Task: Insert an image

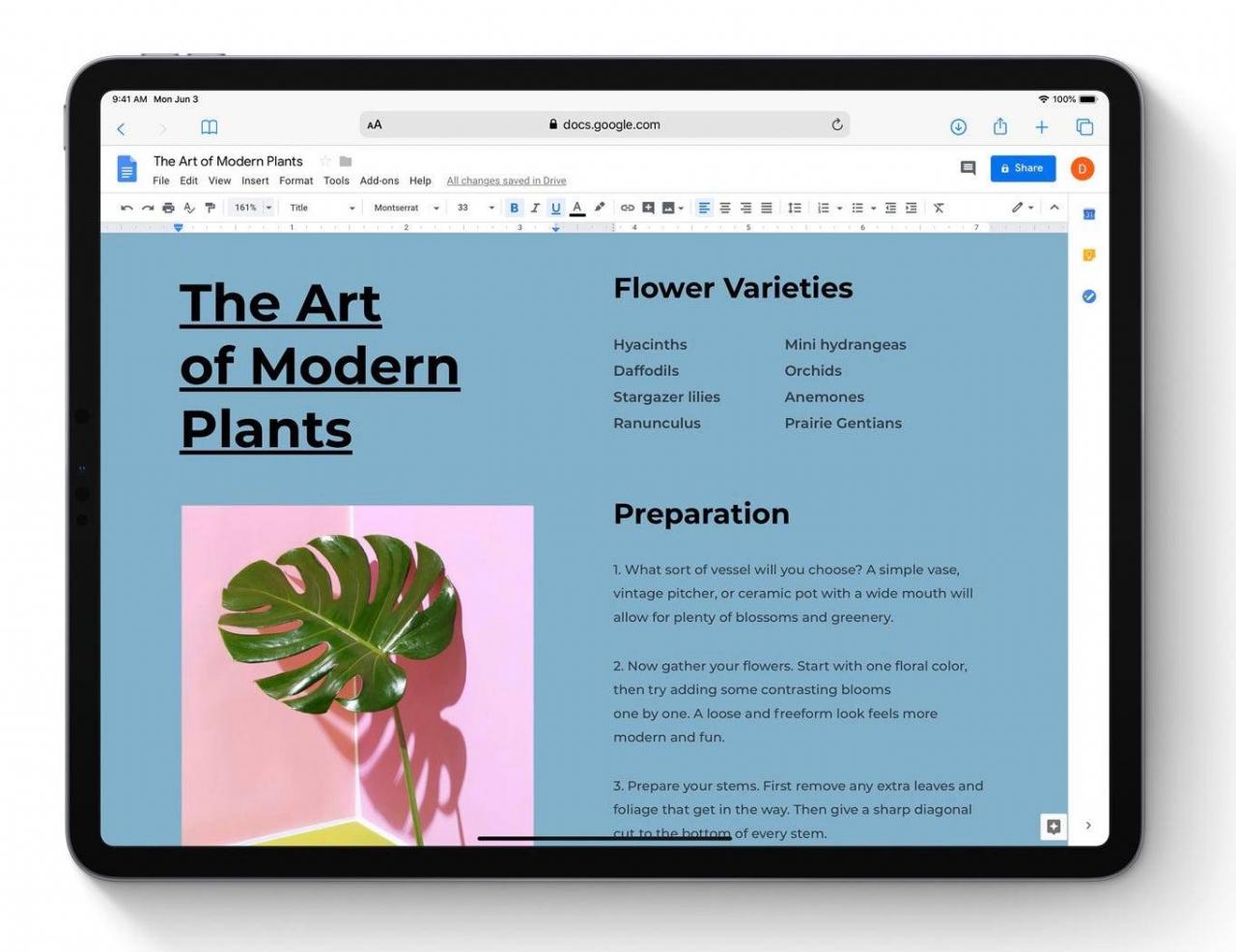Action: (x=667, y=208)
